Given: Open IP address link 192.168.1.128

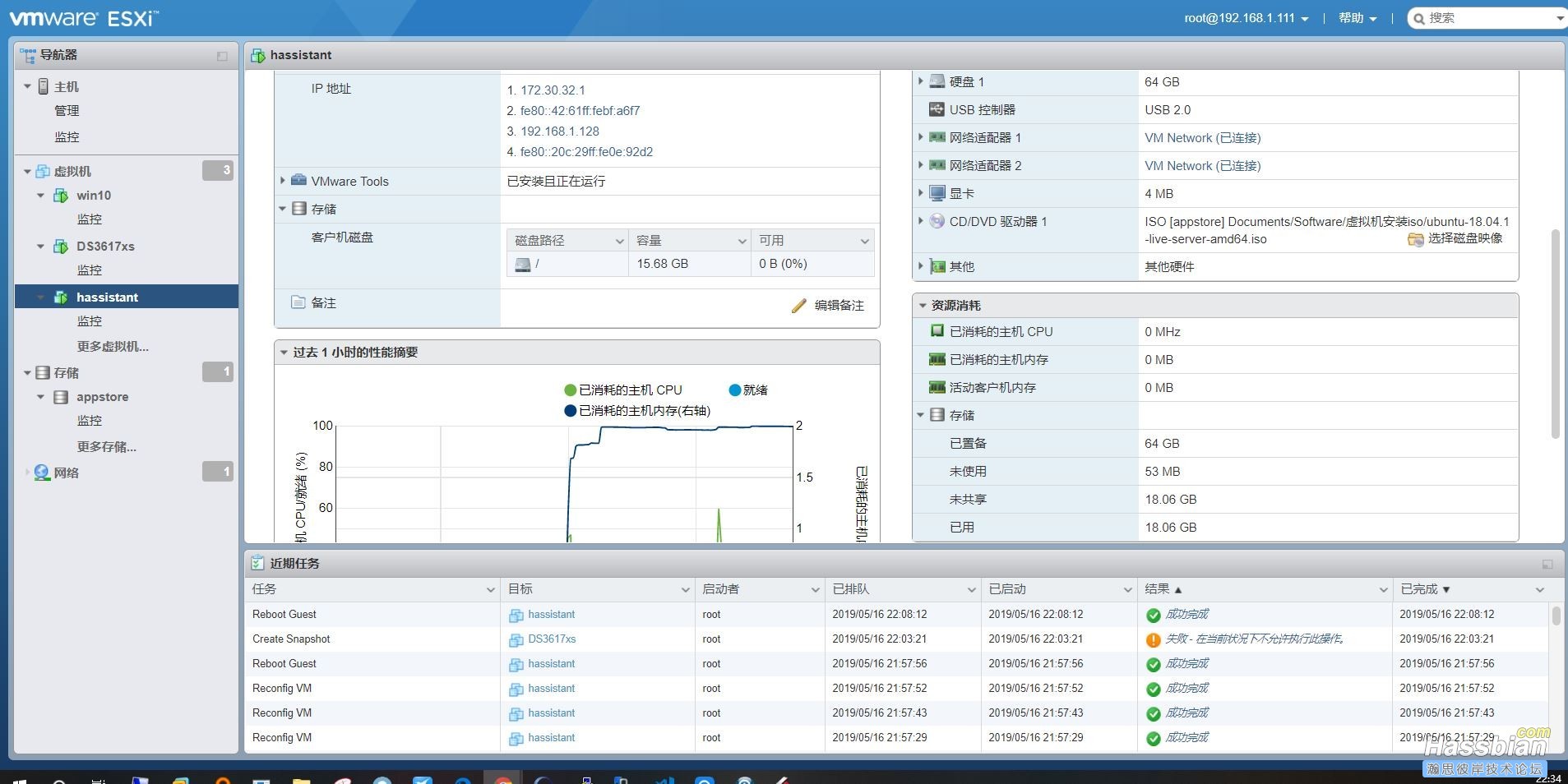Looking at the screenshot, I should pyautogui.click(x=560, y=131).
